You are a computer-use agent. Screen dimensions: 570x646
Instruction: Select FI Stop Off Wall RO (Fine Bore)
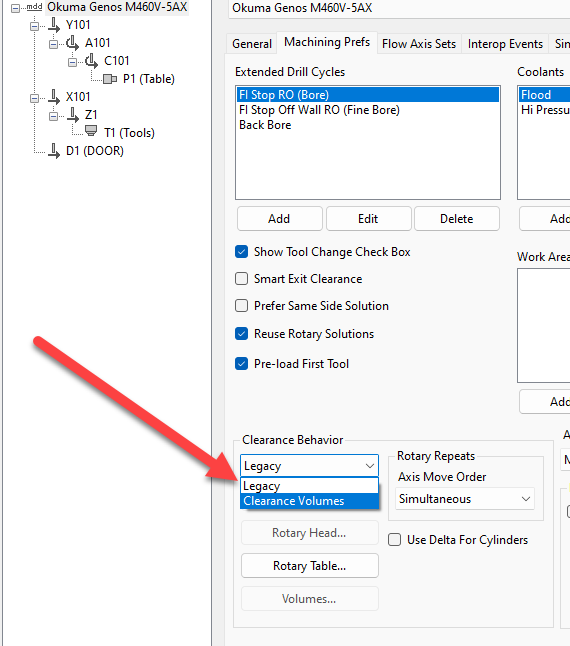click(x=368, y=110)
